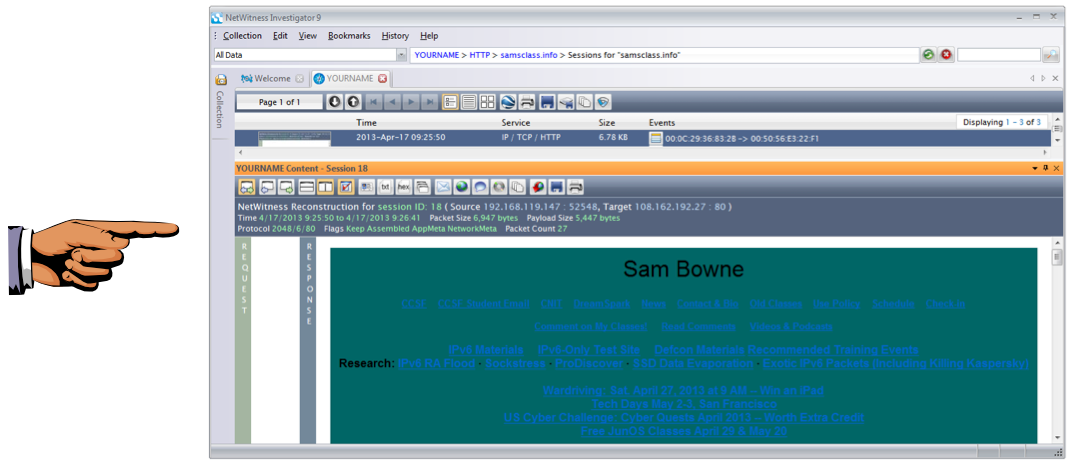Sort sessions descending with down-arrow button
This screenshot has width=1071, height=464.
335,102
